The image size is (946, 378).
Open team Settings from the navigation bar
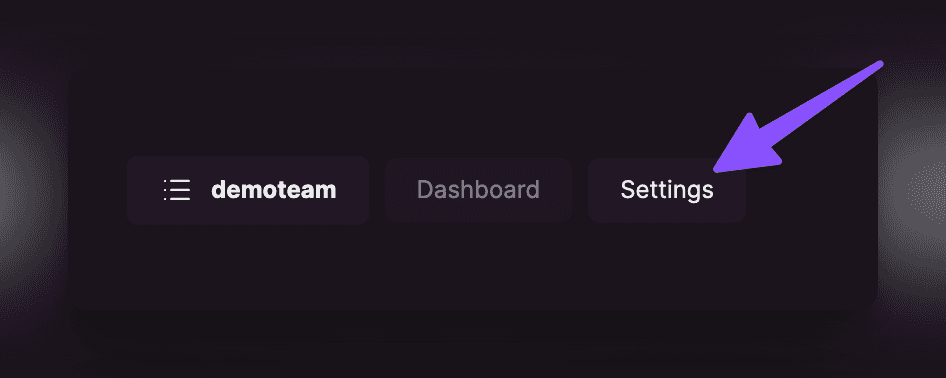[x=667, y=190]
